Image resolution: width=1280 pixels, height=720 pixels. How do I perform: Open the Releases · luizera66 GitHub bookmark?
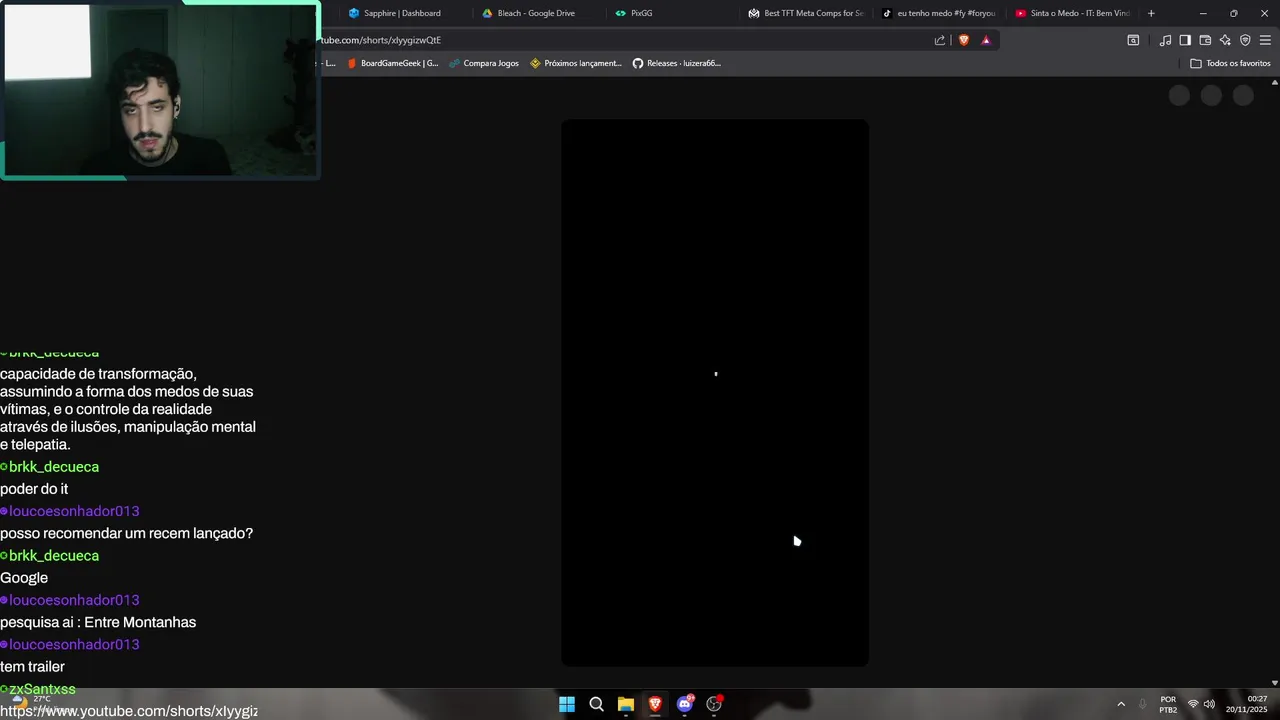[x=677, y=63]
